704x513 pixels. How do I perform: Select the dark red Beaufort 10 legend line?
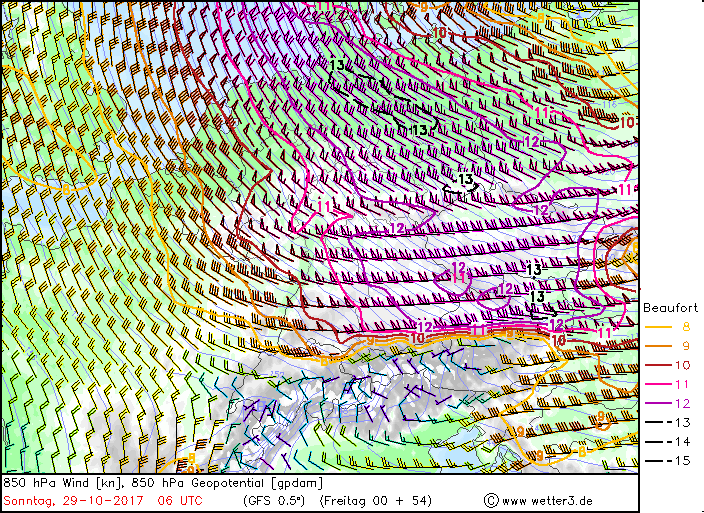659,365
